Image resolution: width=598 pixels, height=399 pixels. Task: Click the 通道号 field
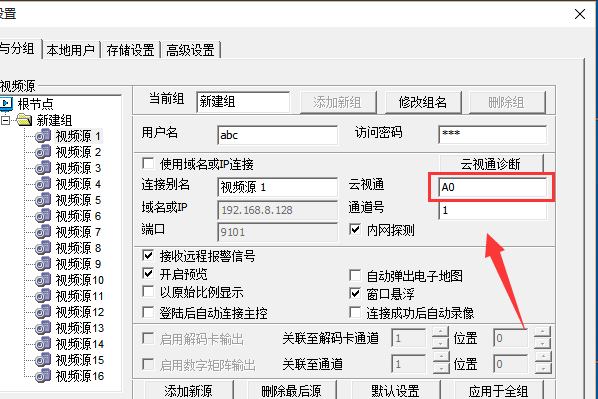[492, 210]
